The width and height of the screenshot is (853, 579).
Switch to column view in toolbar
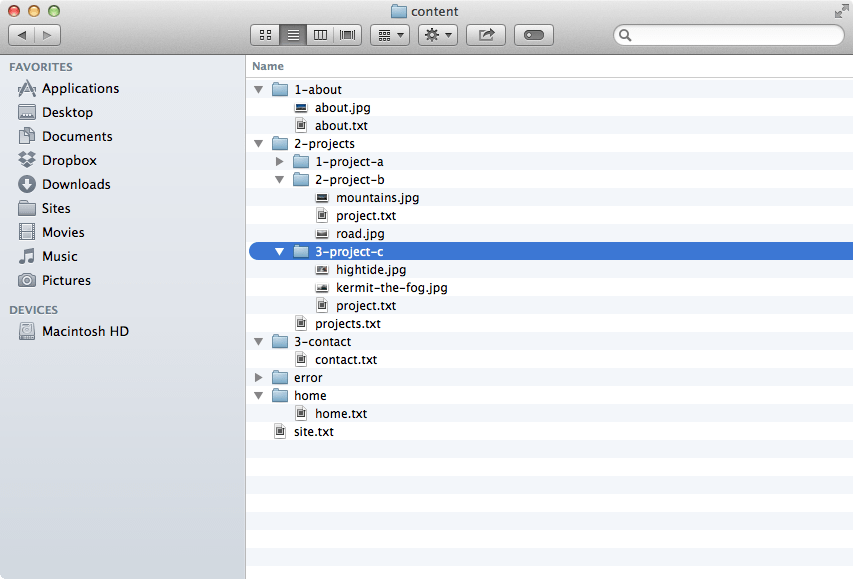tap(320, 35)
